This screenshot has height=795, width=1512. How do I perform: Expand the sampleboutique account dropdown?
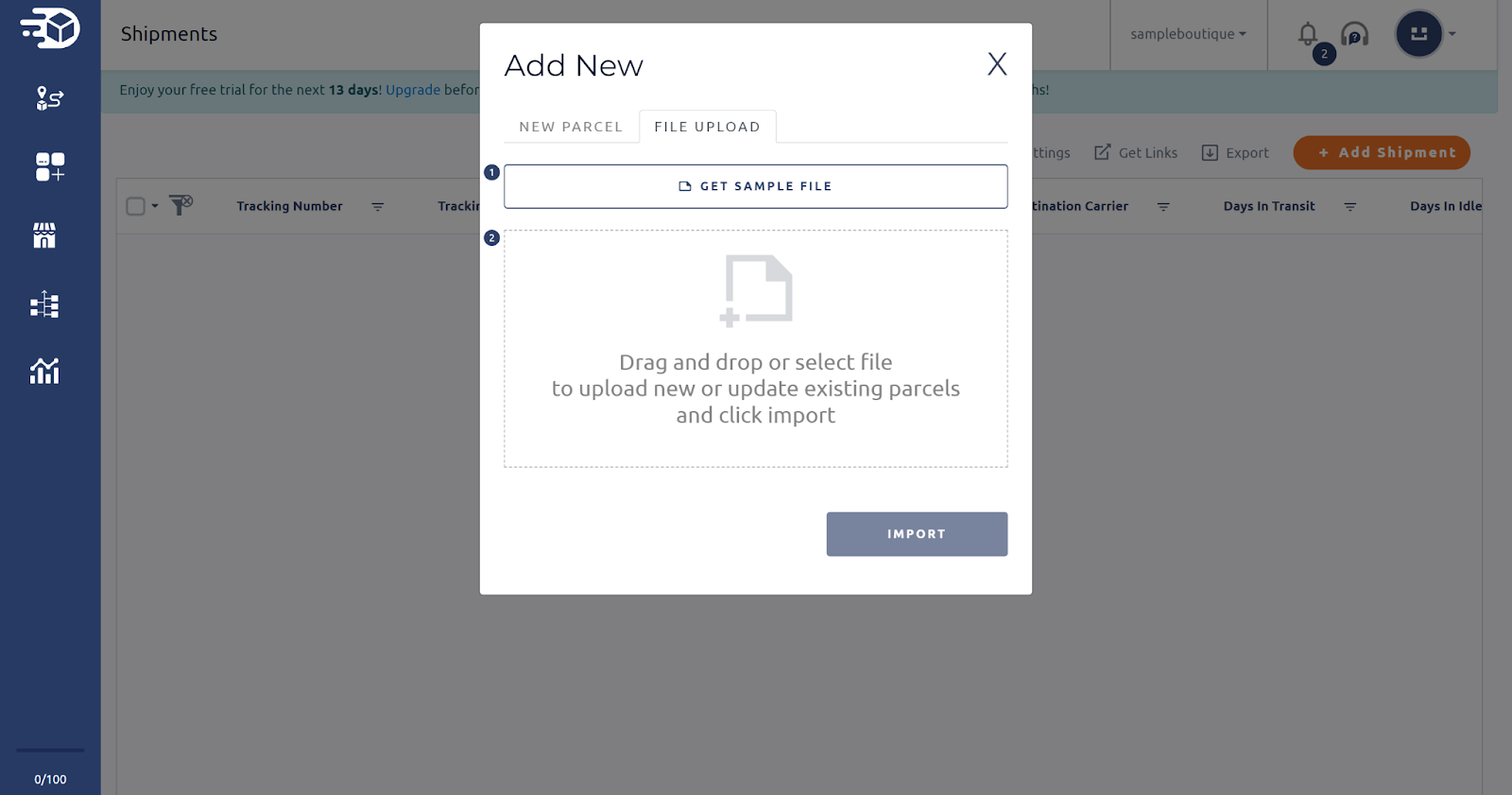(x=1188, y=34)
